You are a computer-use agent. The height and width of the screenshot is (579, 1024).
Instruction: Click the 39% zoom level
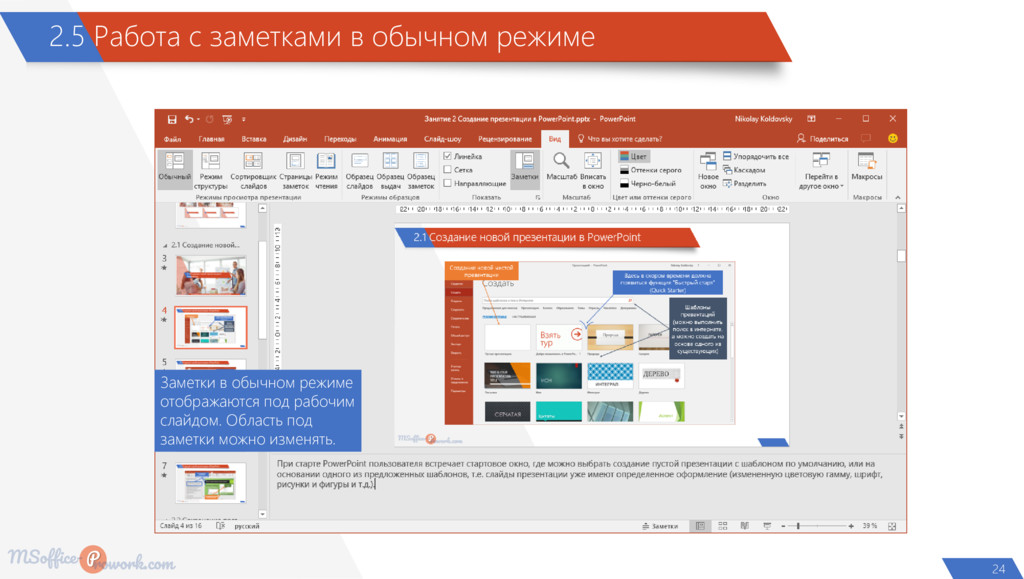coord(870,525)
